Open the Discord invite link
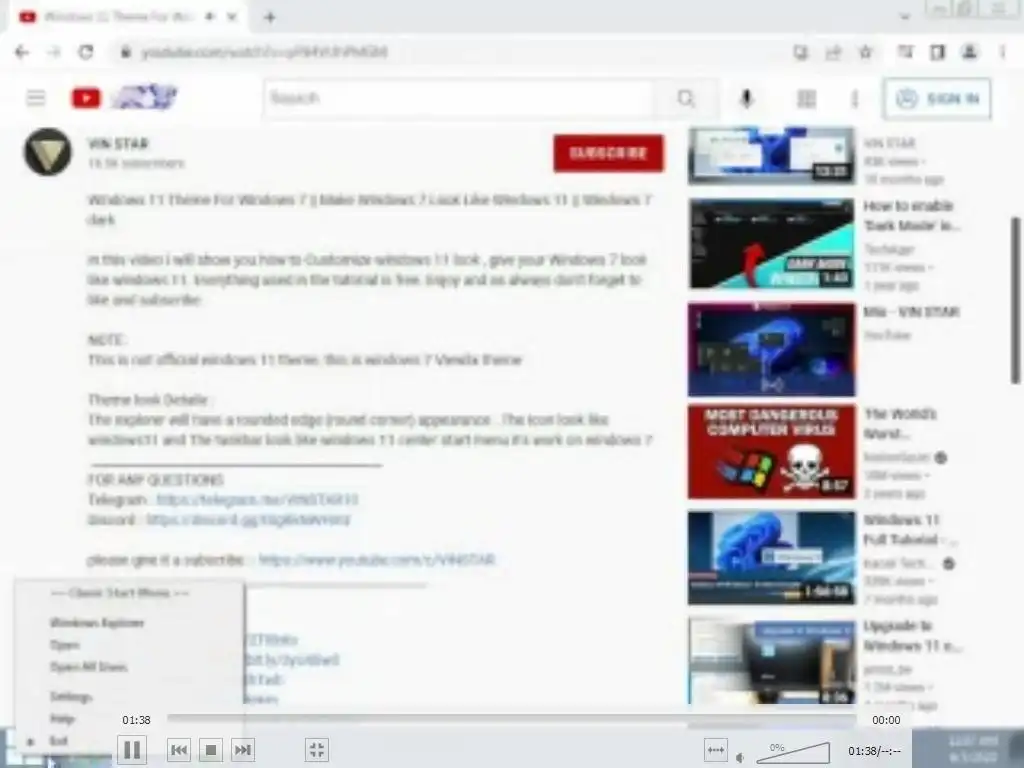 [x=248, y=520]
